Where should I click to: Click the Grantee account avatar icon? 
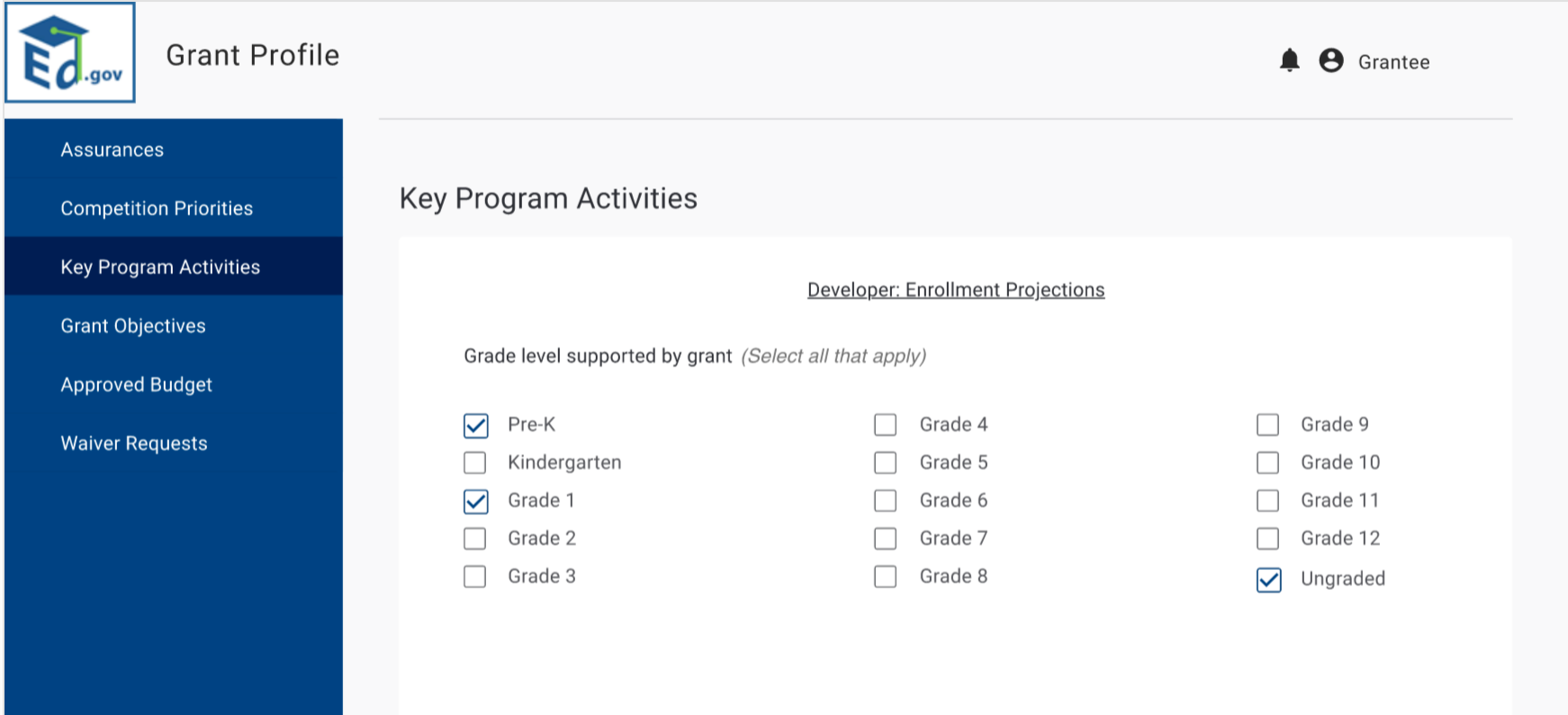coord(1330,60)
